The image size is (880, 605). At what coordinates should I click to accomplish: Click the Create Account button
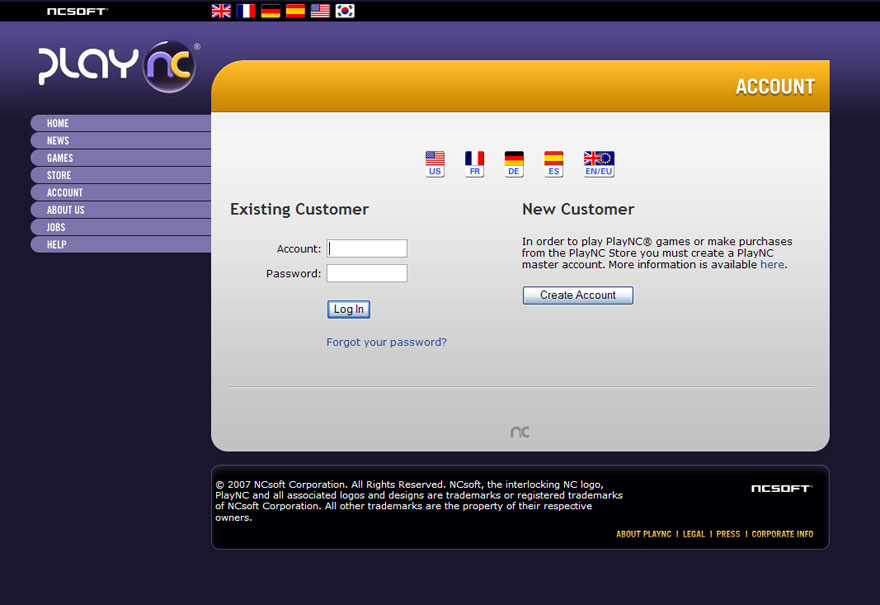pyautogui.click(x=578, y=295)
